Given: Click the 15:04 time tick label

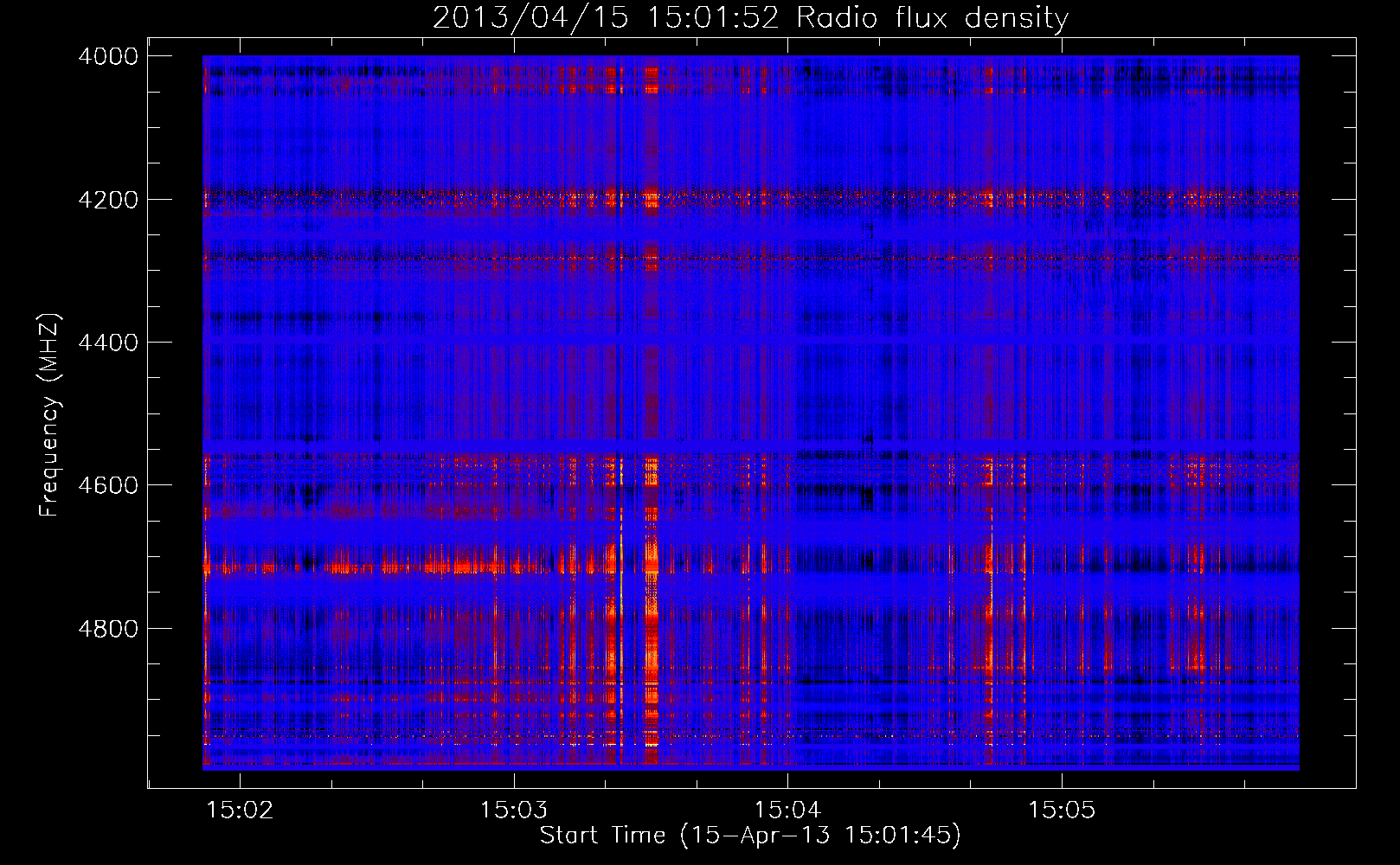Looking at the screenshot, I should [x=787, y=811].
